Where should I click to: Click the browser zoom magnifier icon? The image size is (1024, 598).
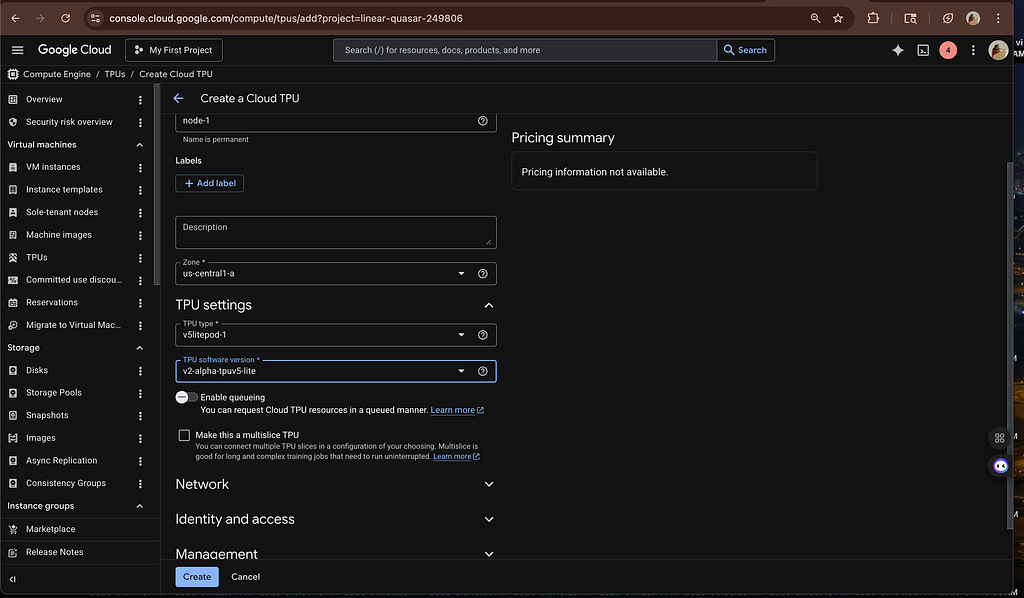click(x=815, y=18)
